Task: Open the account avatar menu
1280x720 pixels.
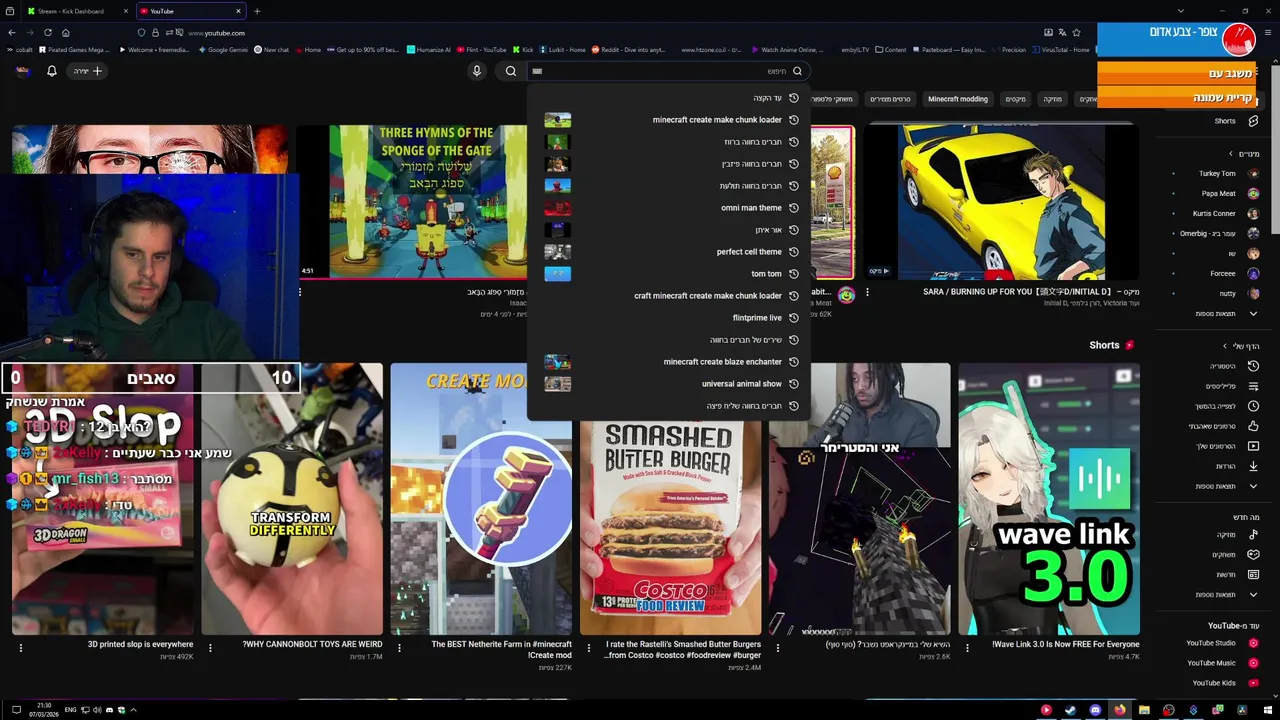Action: 22,71
